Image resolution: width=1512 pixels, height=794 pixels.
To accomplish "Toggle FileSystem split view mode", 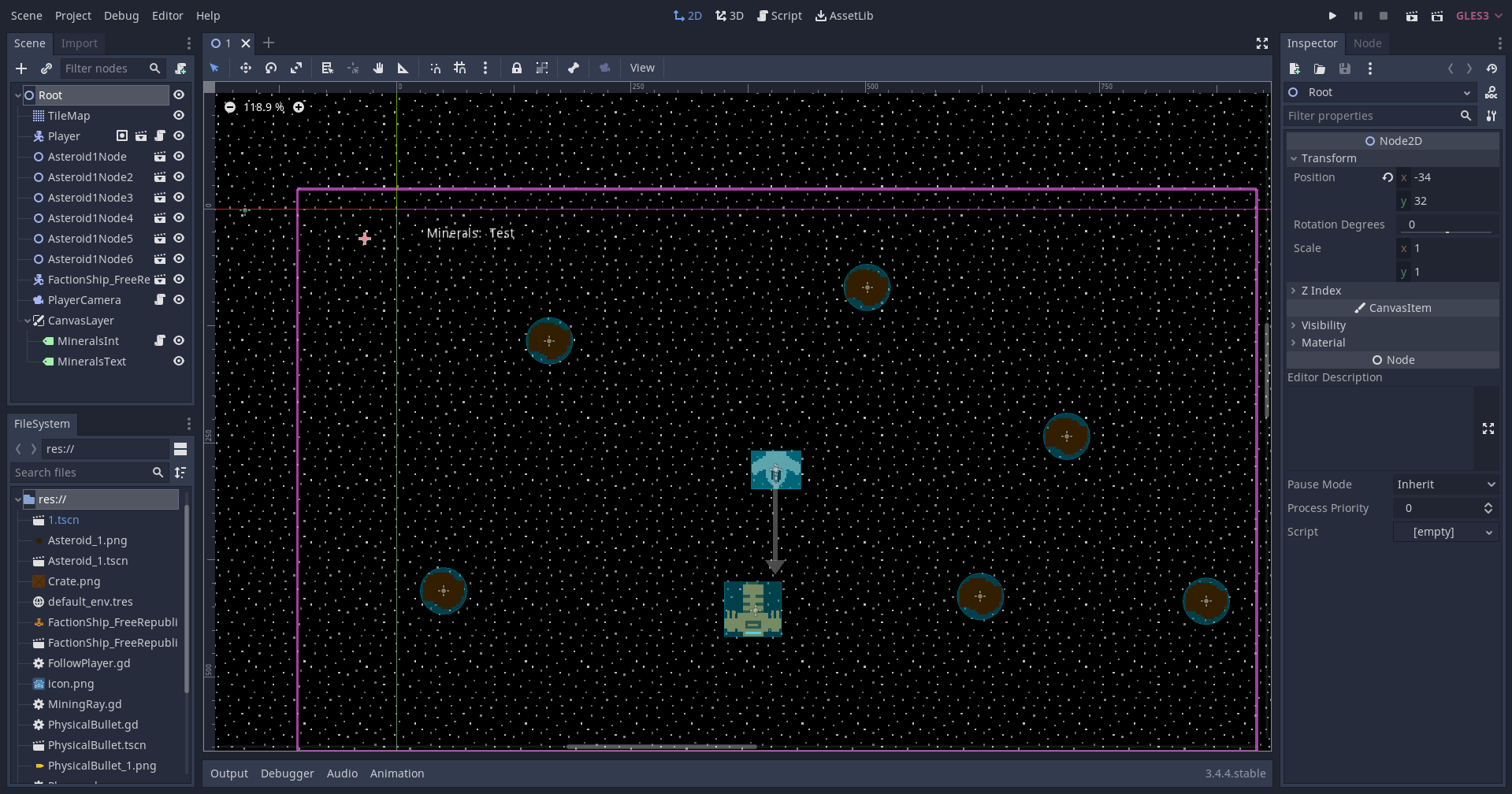I will click(180, 449).
